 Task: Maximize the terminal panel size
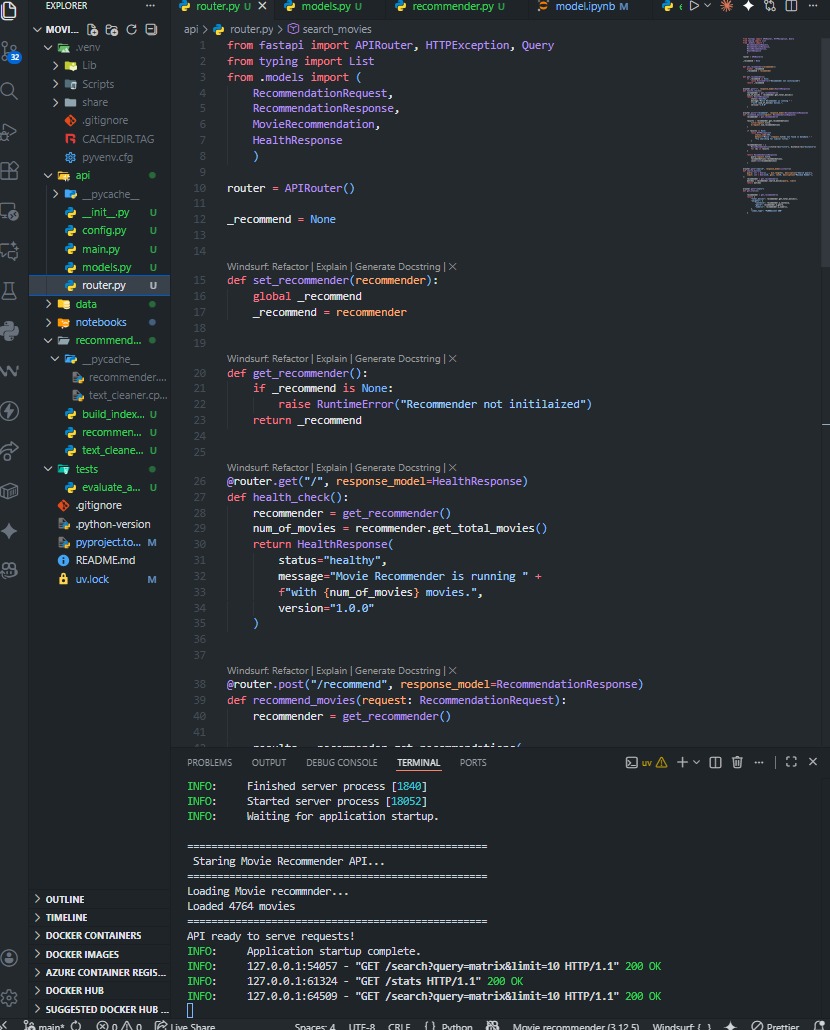791,762
